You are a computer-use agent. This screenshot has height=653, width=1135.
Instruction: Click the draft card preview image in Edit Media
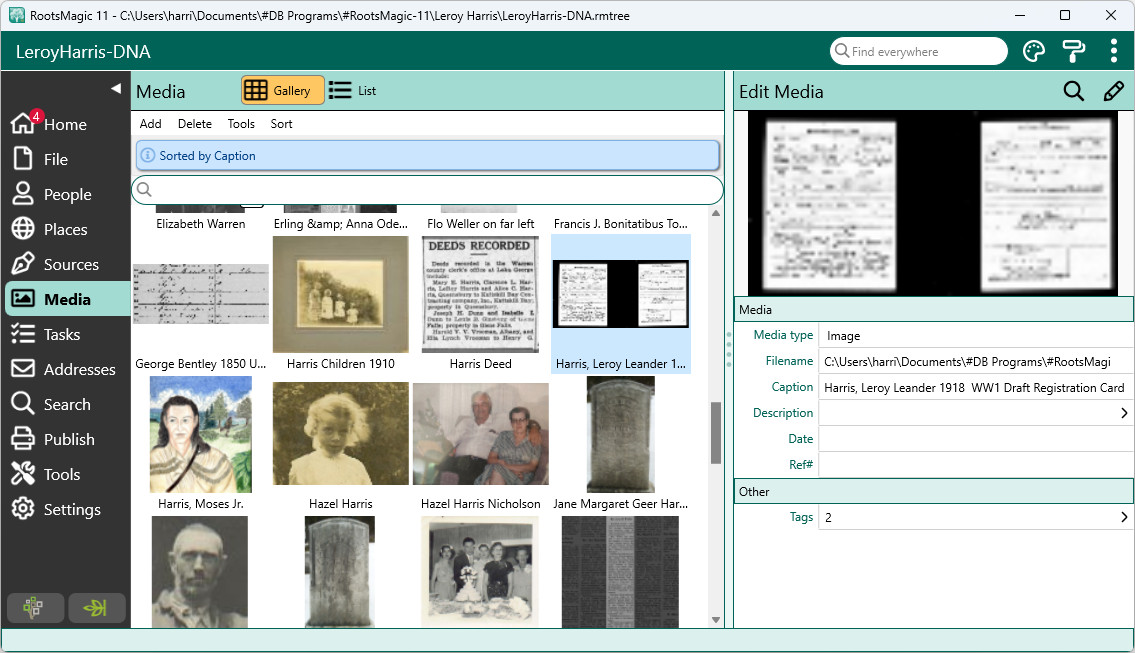[933, 203]
